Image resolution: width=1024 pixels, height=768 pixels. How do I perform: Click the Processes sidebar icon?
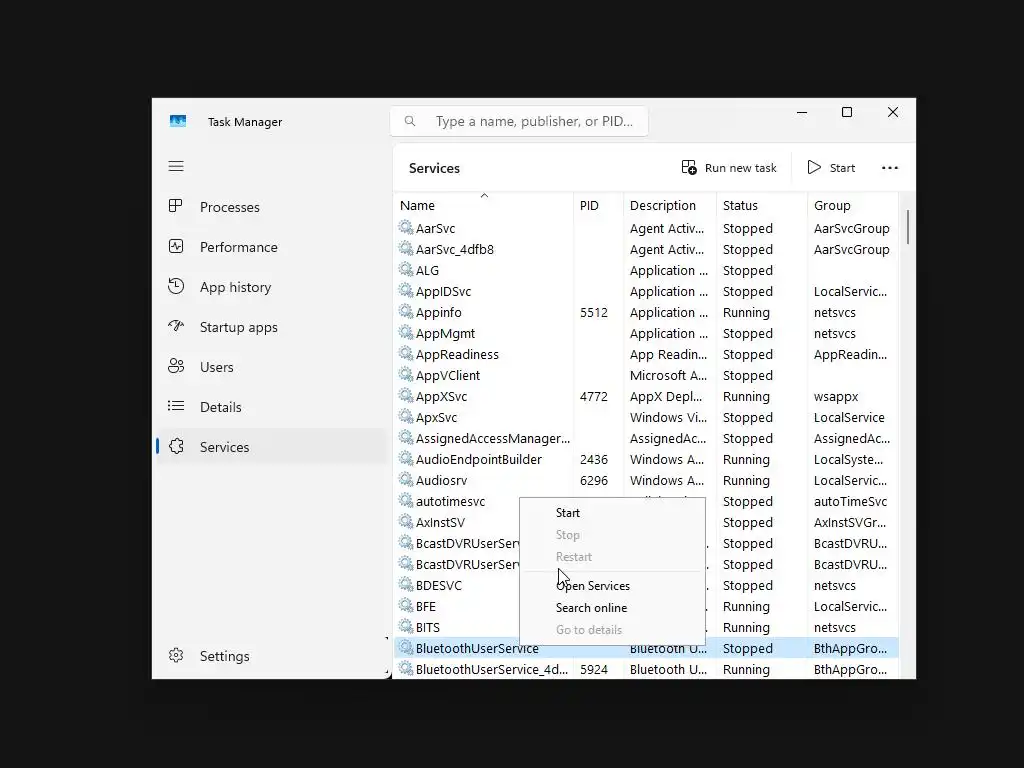tap(176, 206)
